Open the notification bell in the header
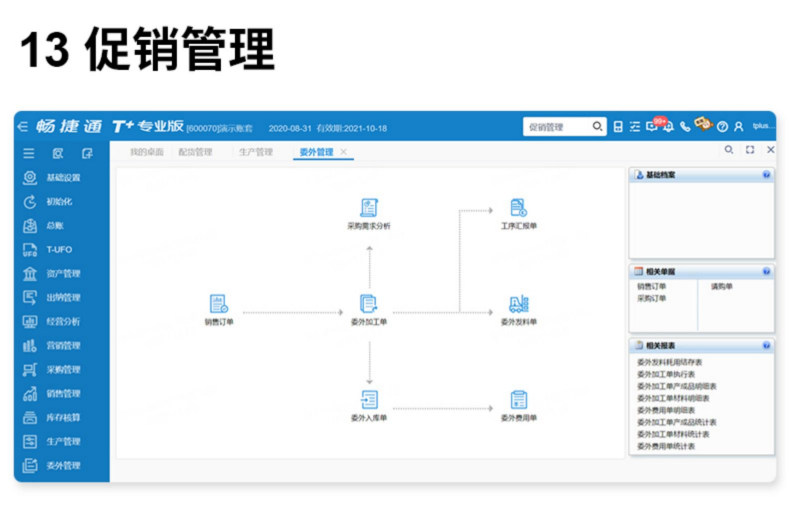The image size is (790, 507). pyautogui.click(x=669, y=127)
